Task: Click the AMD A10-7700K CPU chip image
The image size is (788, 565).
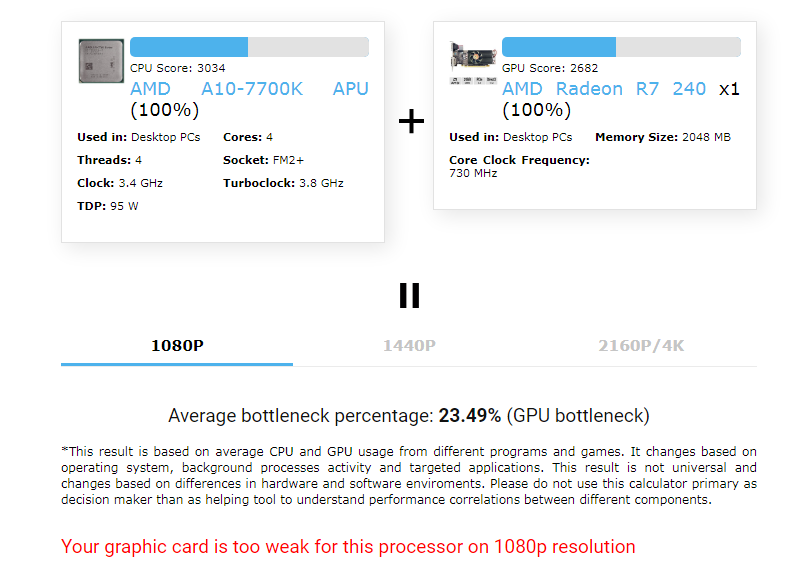Action: coord(101,61)
